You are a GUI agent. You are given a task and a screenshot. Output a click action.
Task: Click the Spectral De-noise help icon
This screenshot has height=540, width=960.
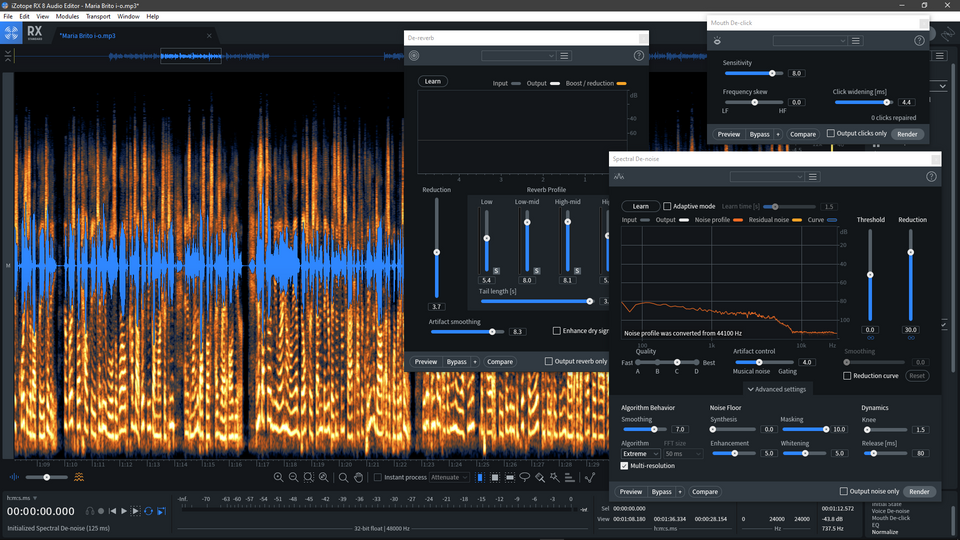click(x=931, y=176)
